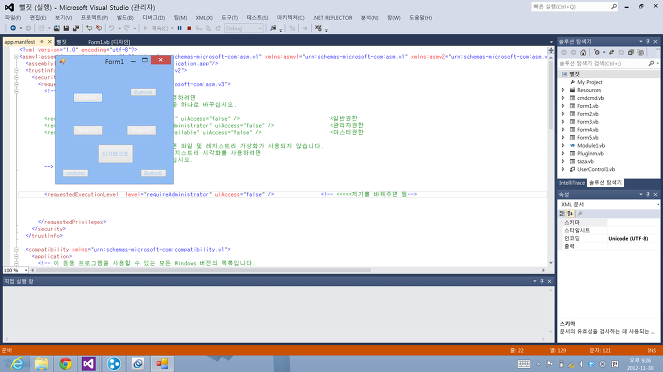663x372 pixels.
Task: Open the XML menu
Action: coord(204,18)
